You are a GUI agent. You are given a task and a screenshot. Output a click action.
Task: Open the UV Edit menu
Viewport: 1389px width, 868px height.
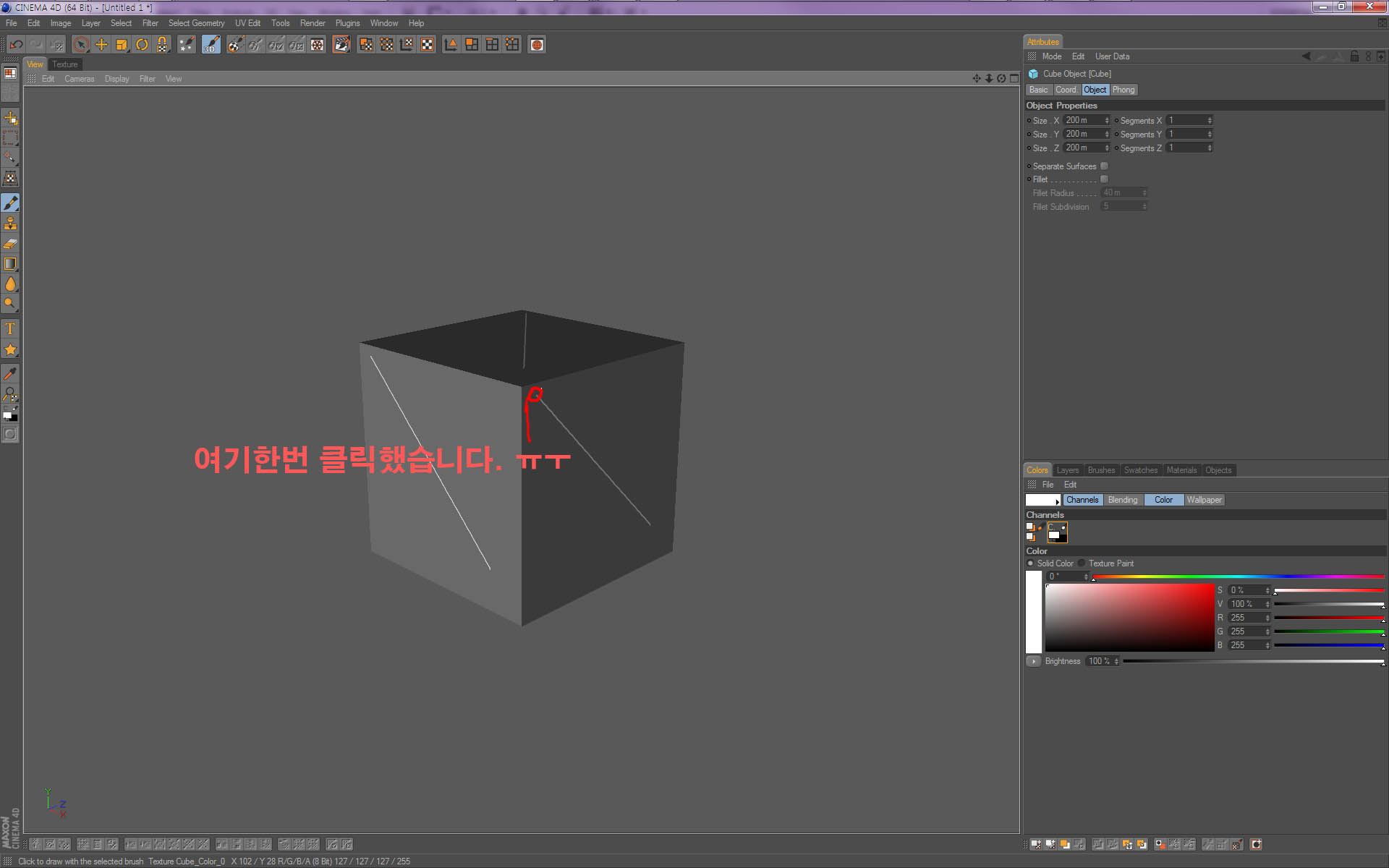coord(247,23)
